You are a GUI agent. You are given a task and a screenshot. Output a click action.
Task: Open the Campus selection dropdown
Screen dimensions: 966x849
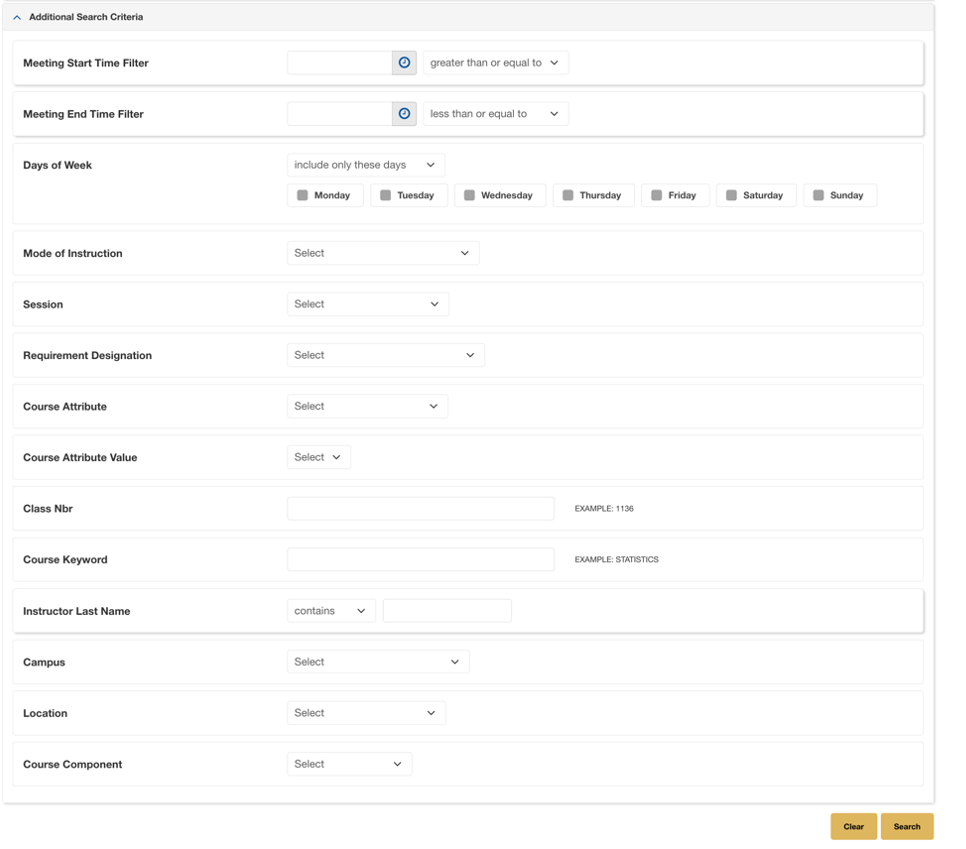click(x=378, y=661)
